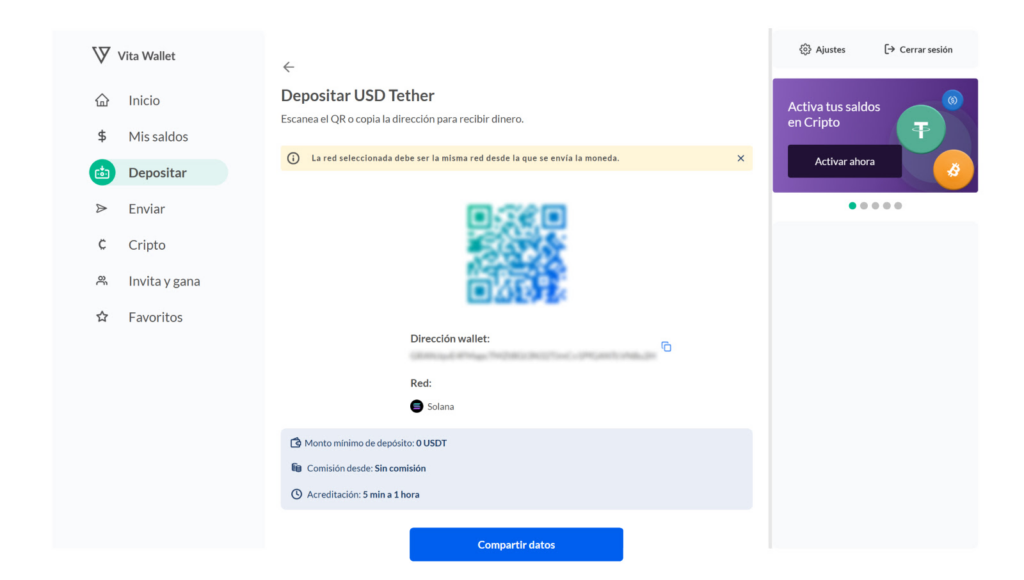
Task: Click the Inicio home icon
Action: click(102, 101)
